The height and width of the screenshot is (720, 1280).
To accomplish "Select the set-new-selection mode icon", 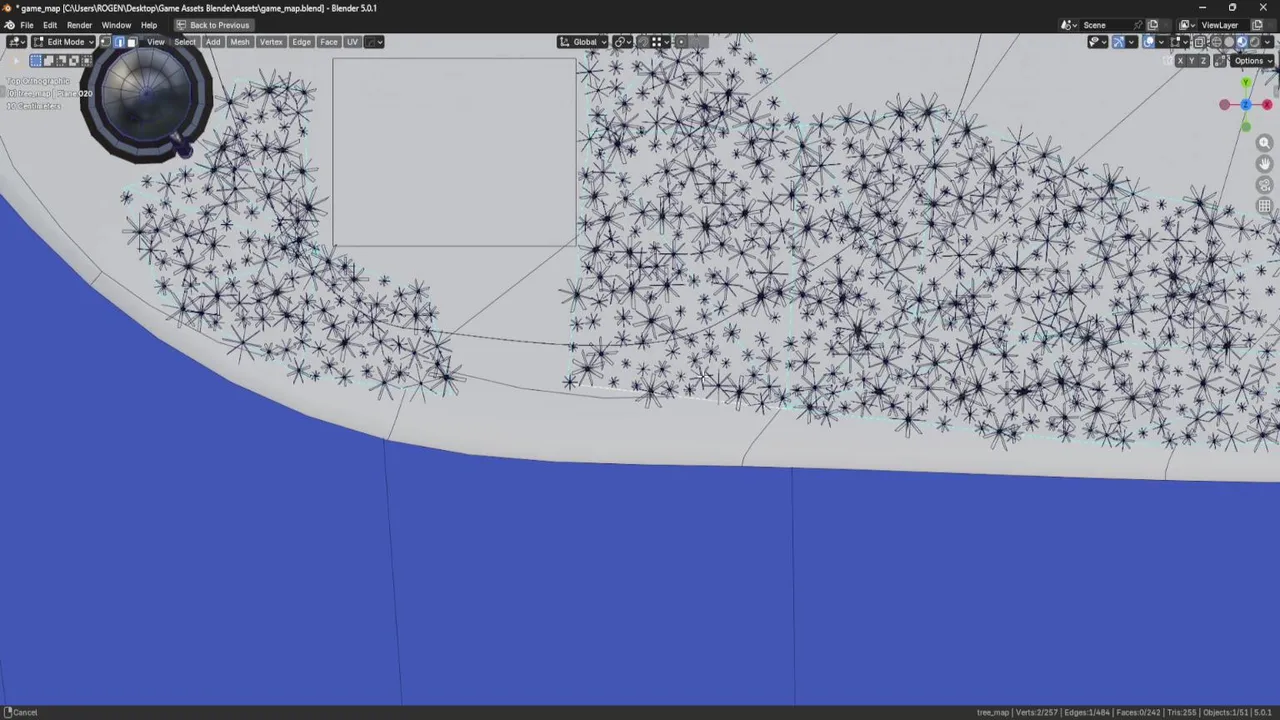I will (x=36, y=61).
